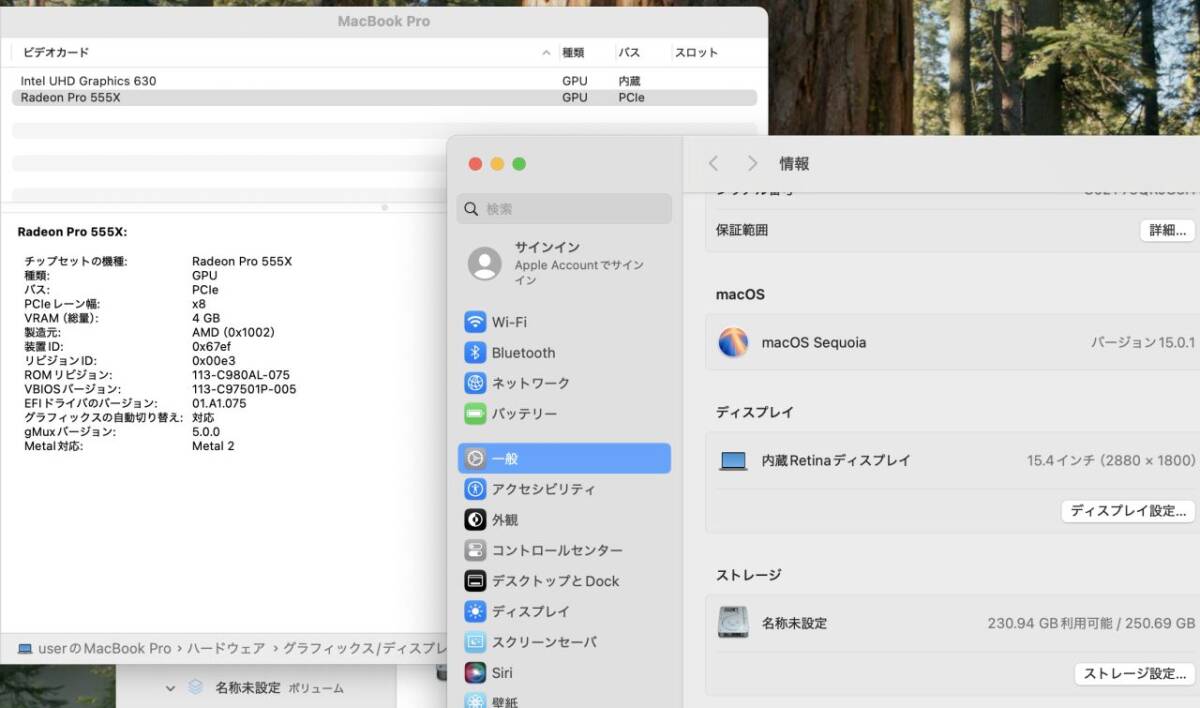Click the 15.4インチ (2880 × 1800) text
This screenshot has width=1200, height=708.
click(1111, 461)
